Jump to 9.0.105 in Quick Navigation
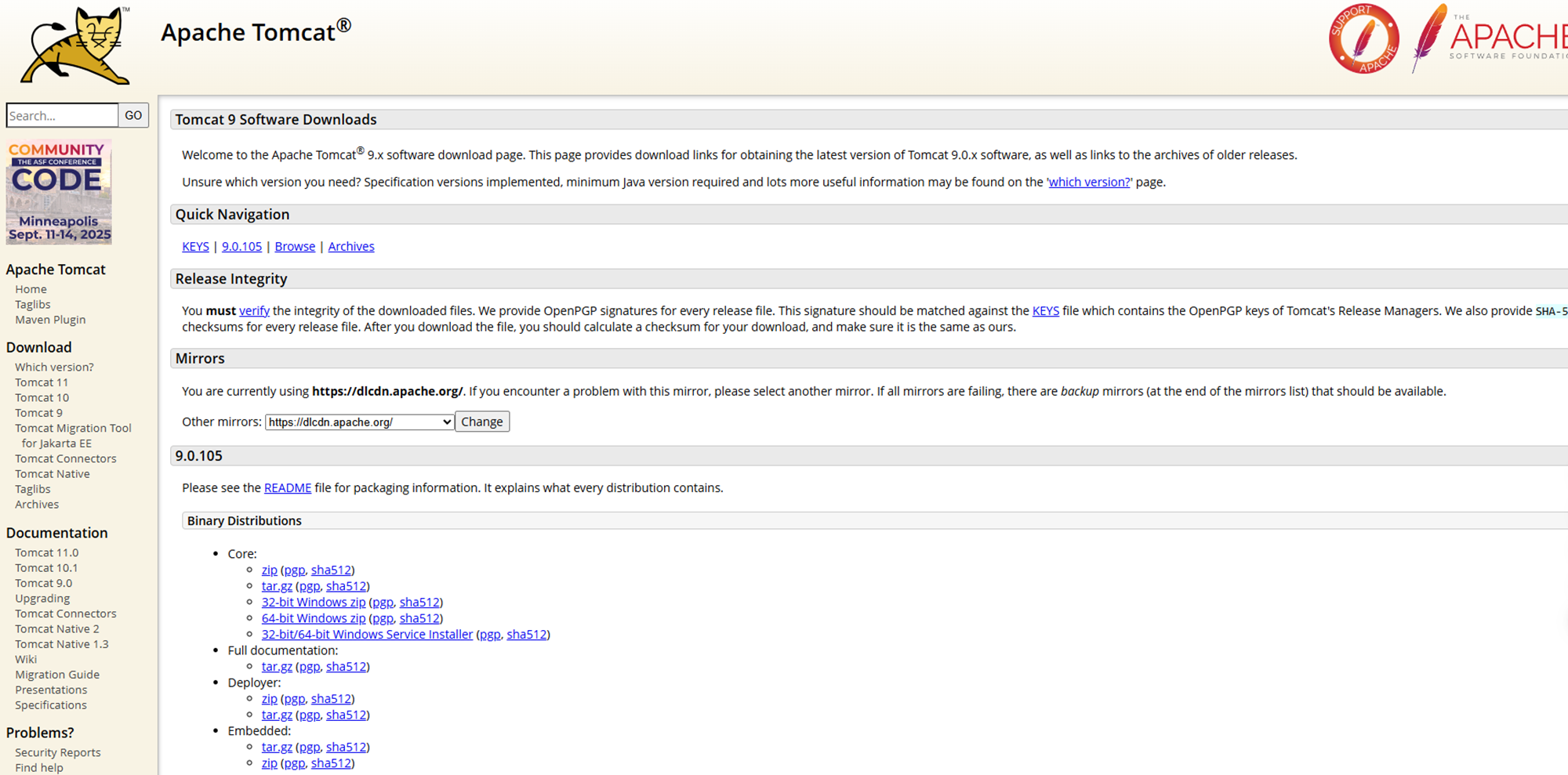1568x775 pixels. [x=241, y=246]
